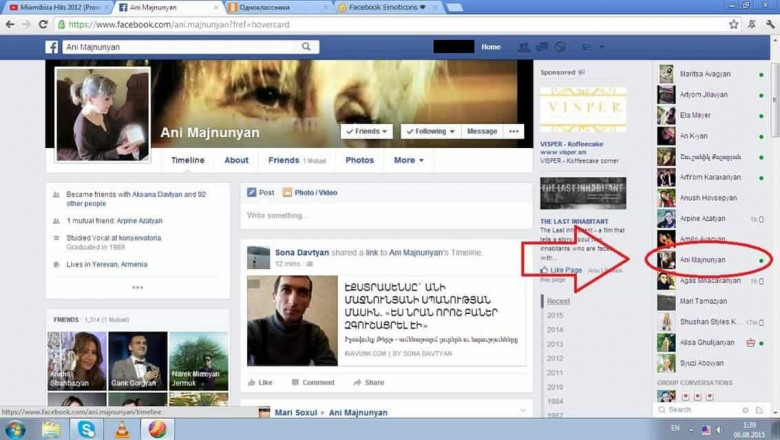Jump to 2013 in the timeline year list
Image resolution: width=780 pixels, height=440 pixels.
555,343
